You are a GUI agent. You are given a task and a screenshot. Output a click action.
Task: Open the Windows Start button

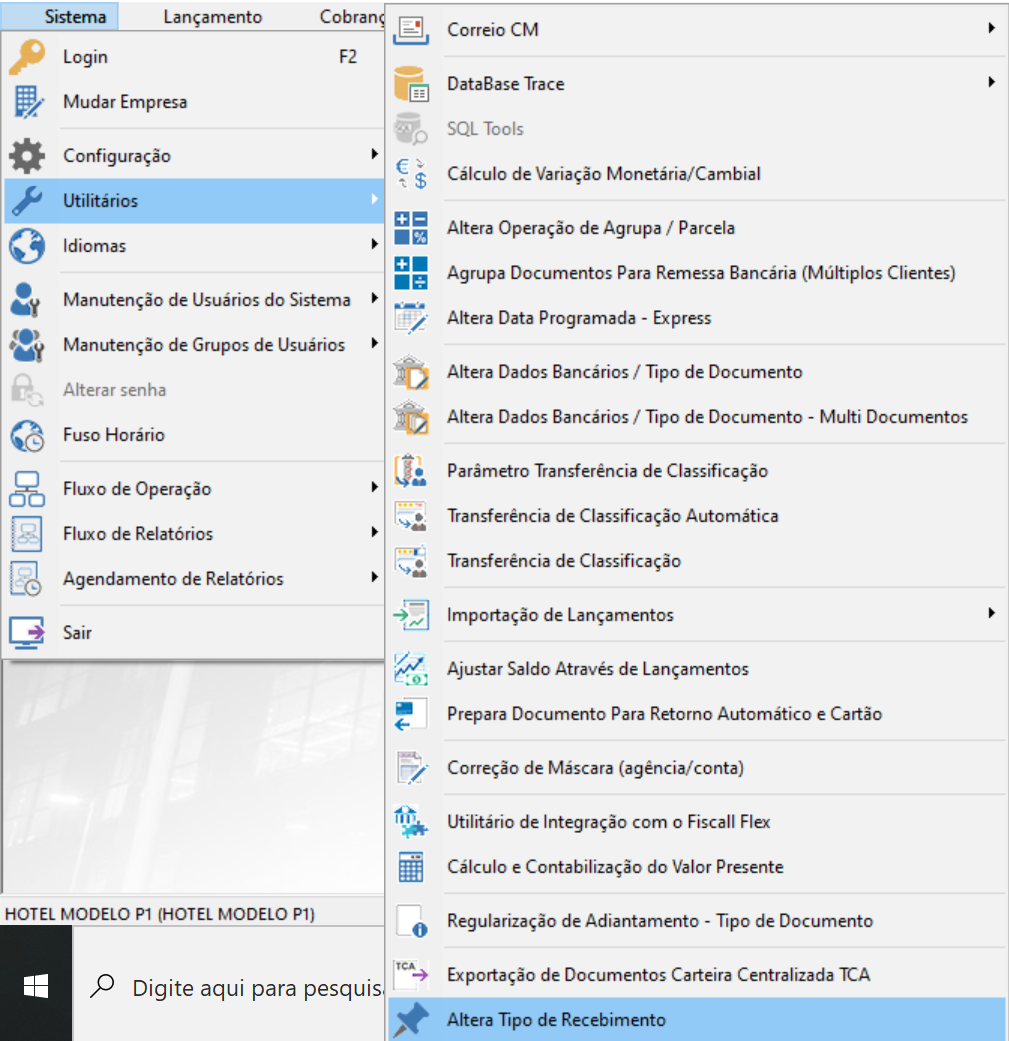click(x=36, y=986)
